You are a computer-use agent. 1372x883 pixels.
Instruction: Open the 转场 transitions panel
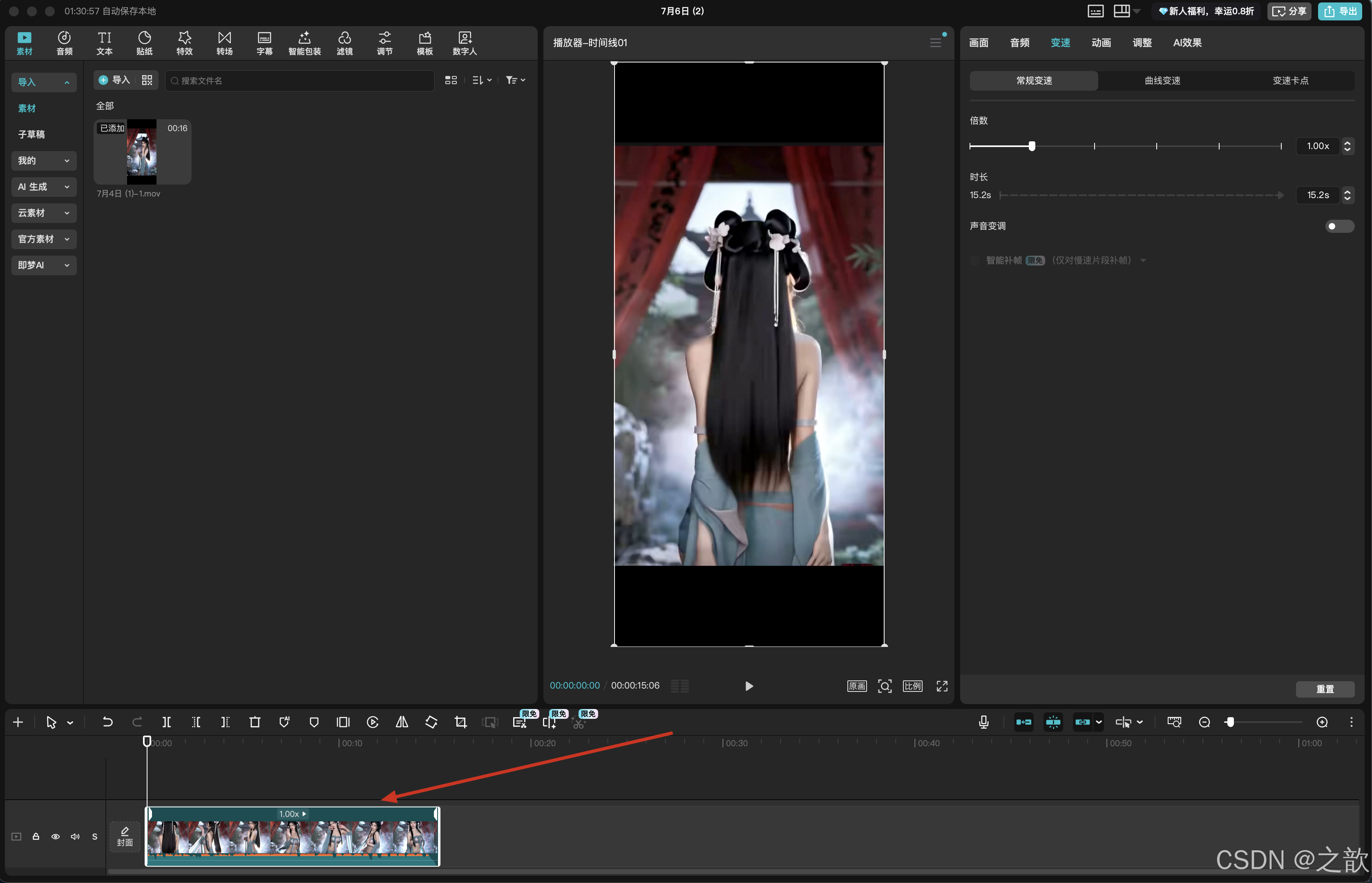point(224,43)
